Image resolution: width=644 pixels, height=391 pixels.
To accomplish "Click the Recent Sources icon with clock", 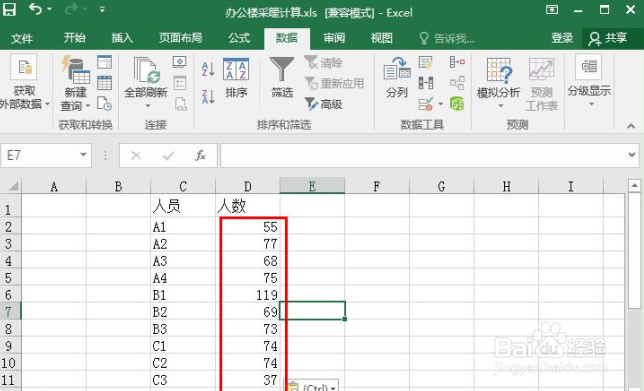I will 104,104.
